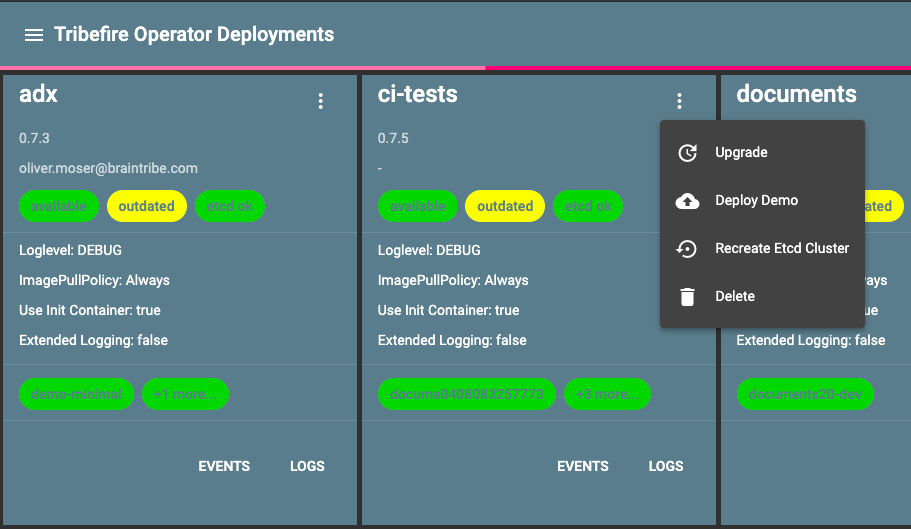Click the outdated status chip on adx
911x529 pixels.
(146, 206)
